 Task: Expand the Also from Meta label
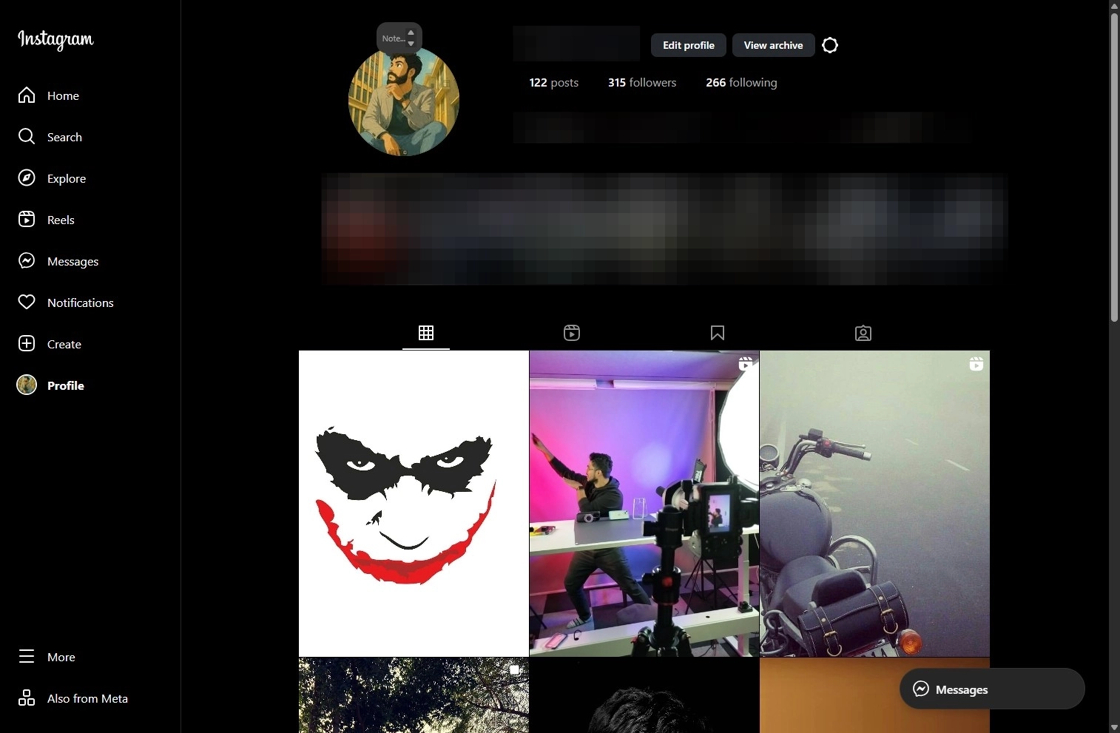pyautogui.click(x=87, y=699)
